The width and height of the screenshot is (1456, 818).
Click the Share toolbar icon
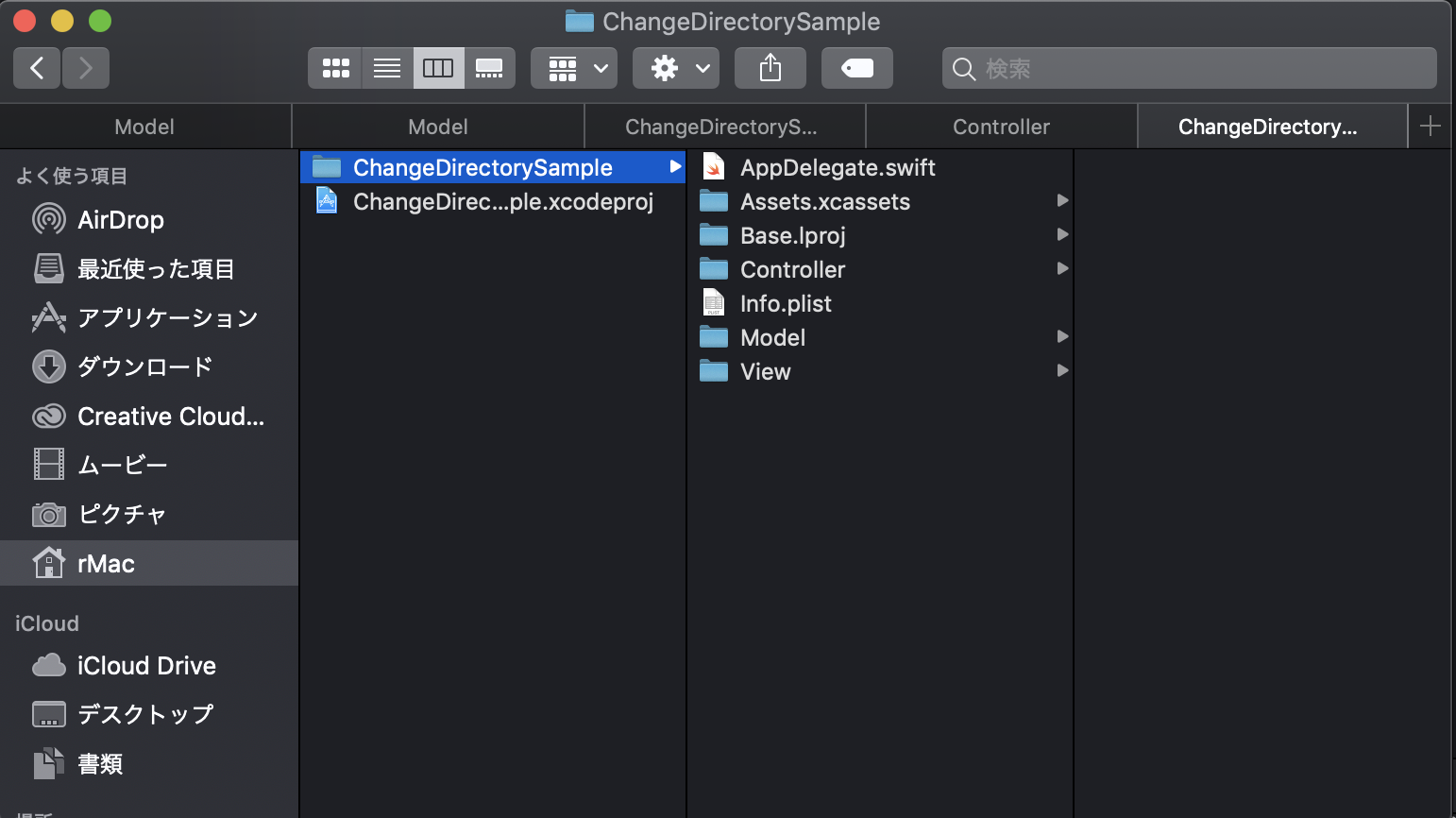click(x=770, y=68)
